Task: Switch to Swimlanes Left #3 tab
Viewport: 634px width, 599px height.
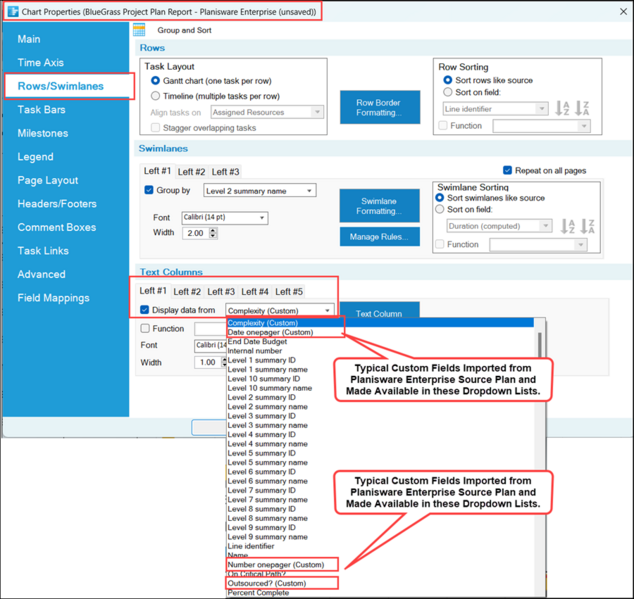Action: 225,172
